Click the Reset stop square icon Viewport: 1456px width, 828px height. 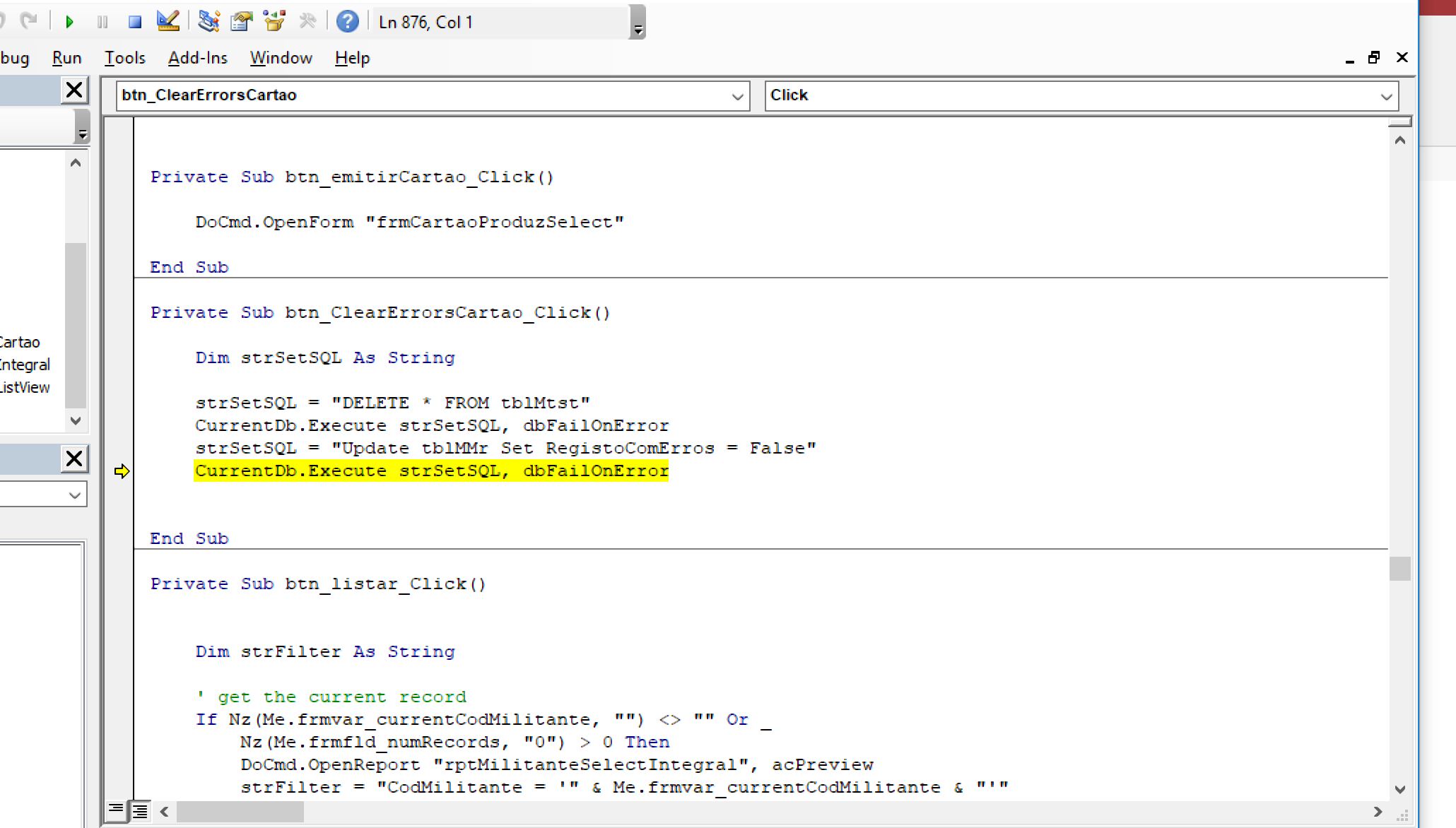point(134,22)
